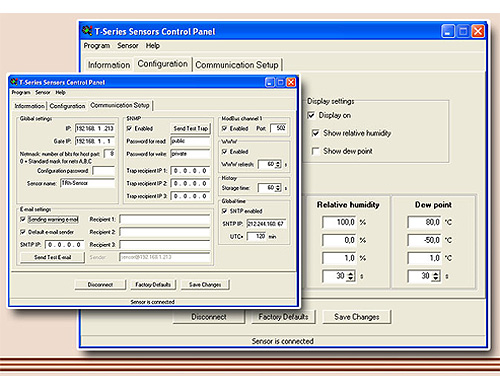
Task: Select Communication Setup tab in back window
Action: 237,65
